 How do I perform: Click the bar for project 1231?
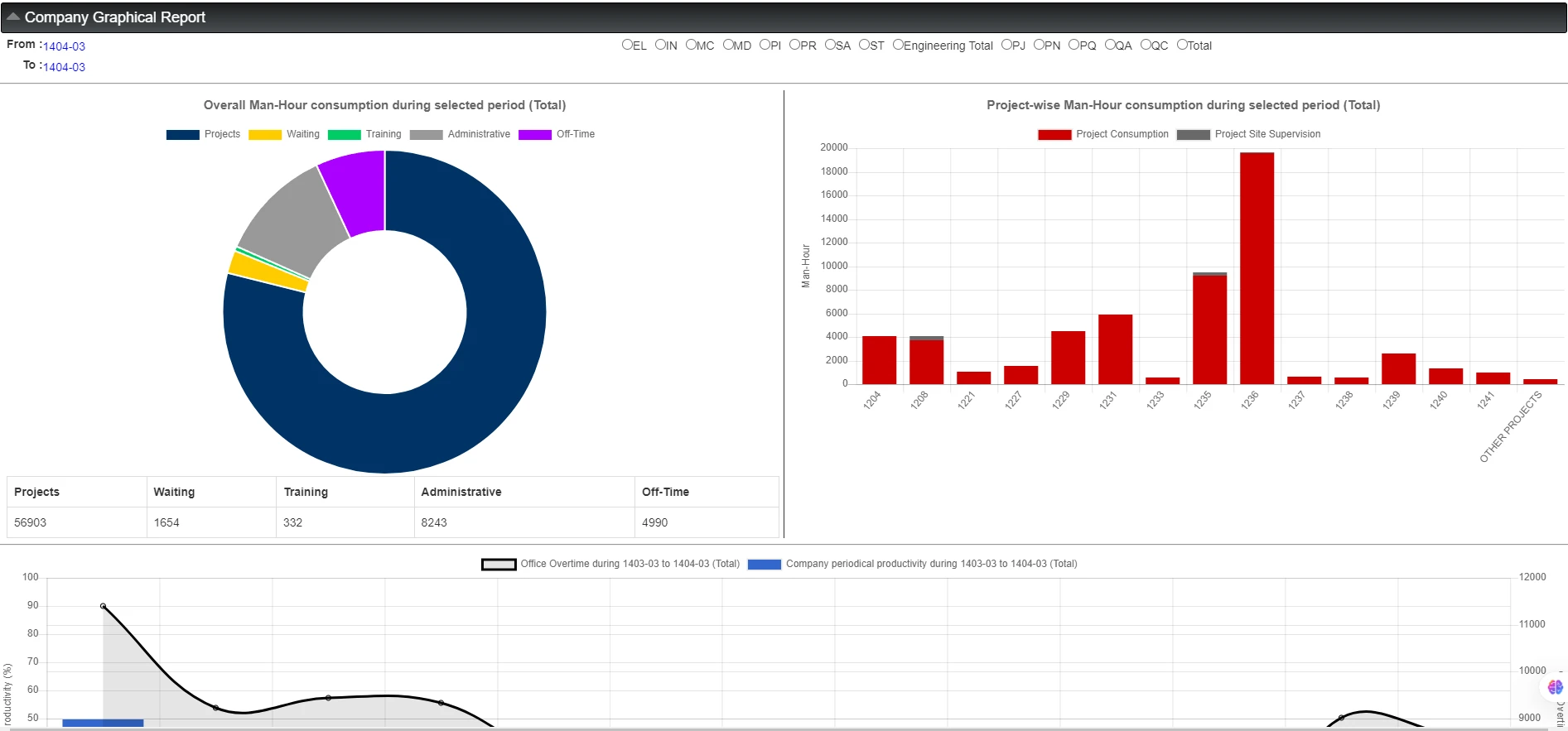coord(1115,349)
